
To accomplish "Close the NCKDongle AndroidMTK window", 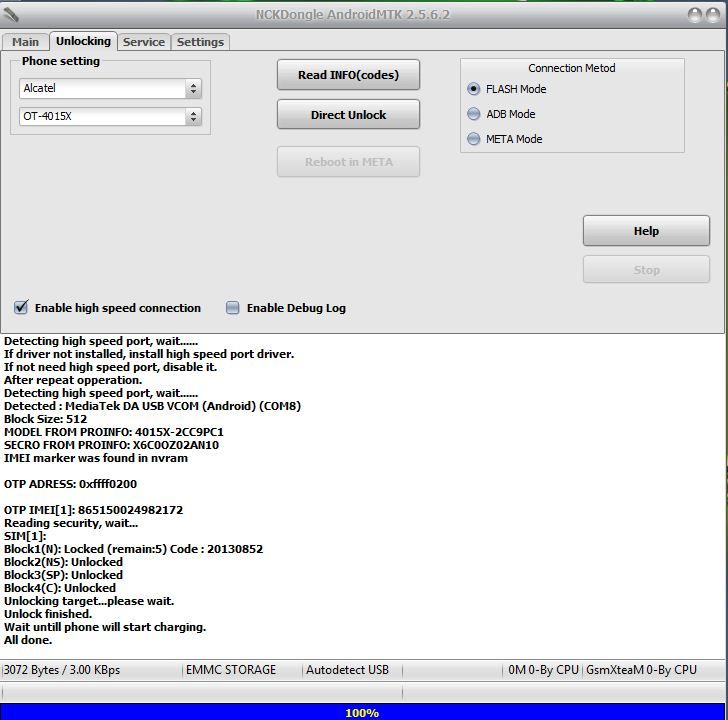I will click(714, 15).
